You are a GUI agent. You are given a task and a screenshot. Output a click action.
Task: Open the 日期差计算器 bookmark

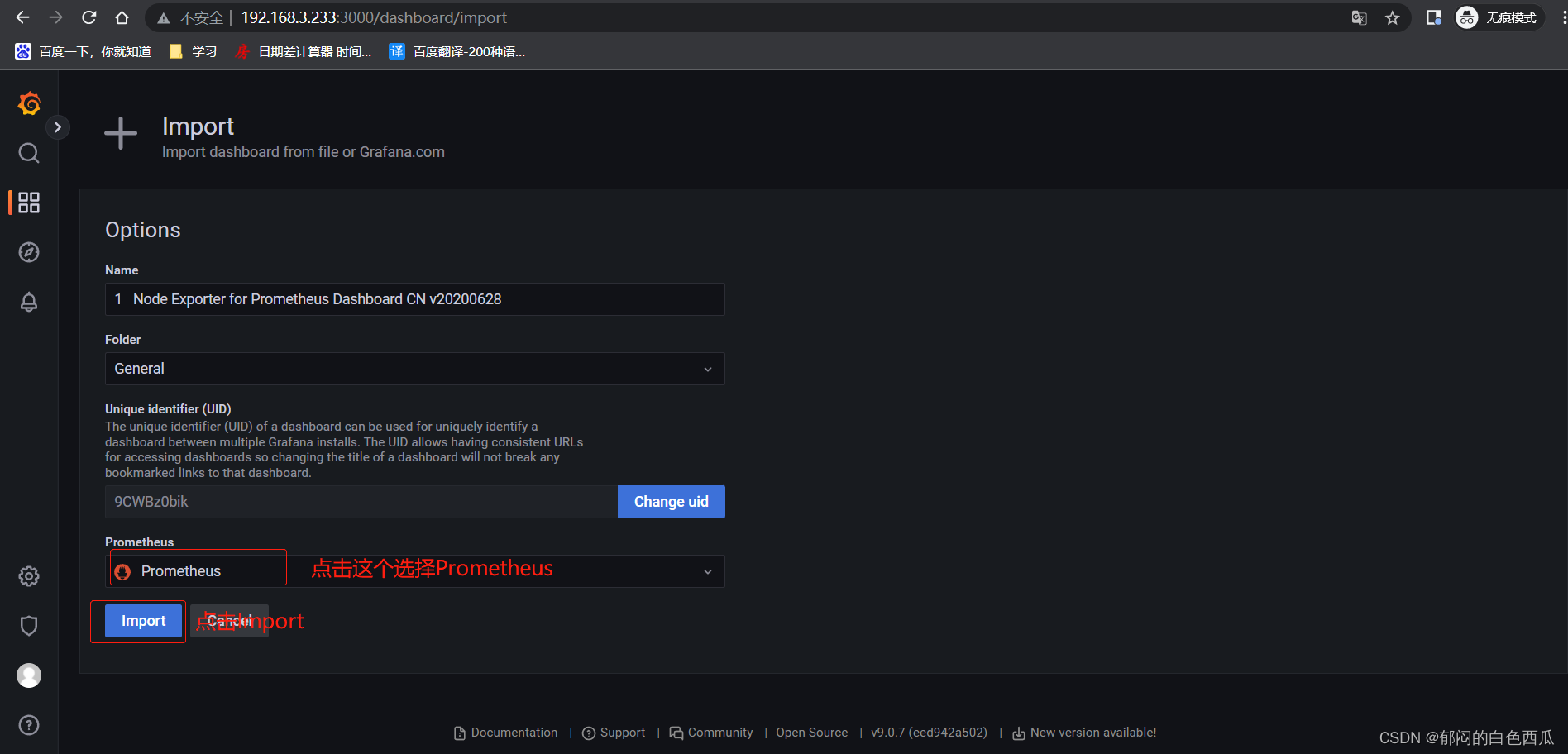tap(304, 51)
